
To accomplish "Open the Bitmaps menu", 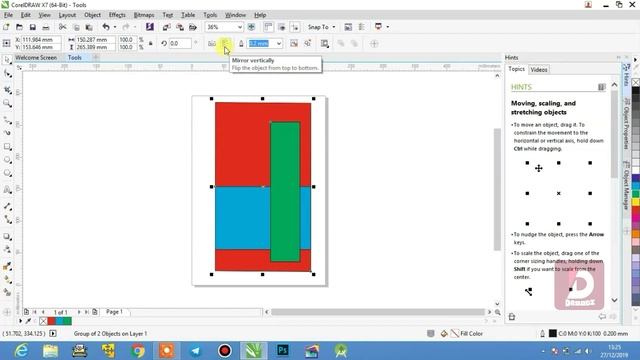I will pos(144,15).
